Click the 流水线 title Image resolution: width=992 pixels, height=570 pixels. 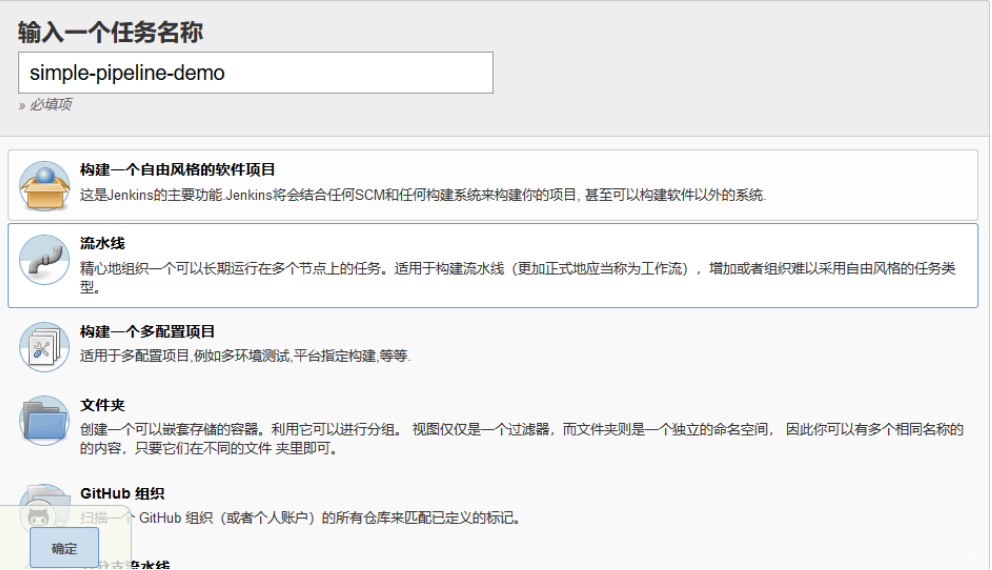102,244
